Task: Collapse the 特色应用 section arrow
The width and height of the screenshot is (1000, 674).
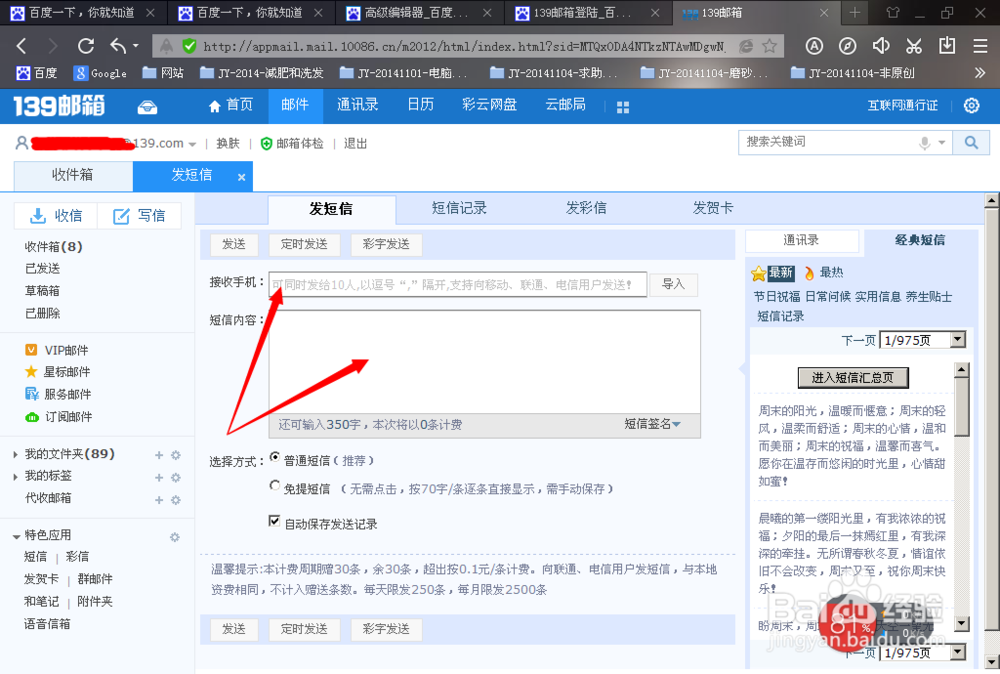Action: coord(16,536)
